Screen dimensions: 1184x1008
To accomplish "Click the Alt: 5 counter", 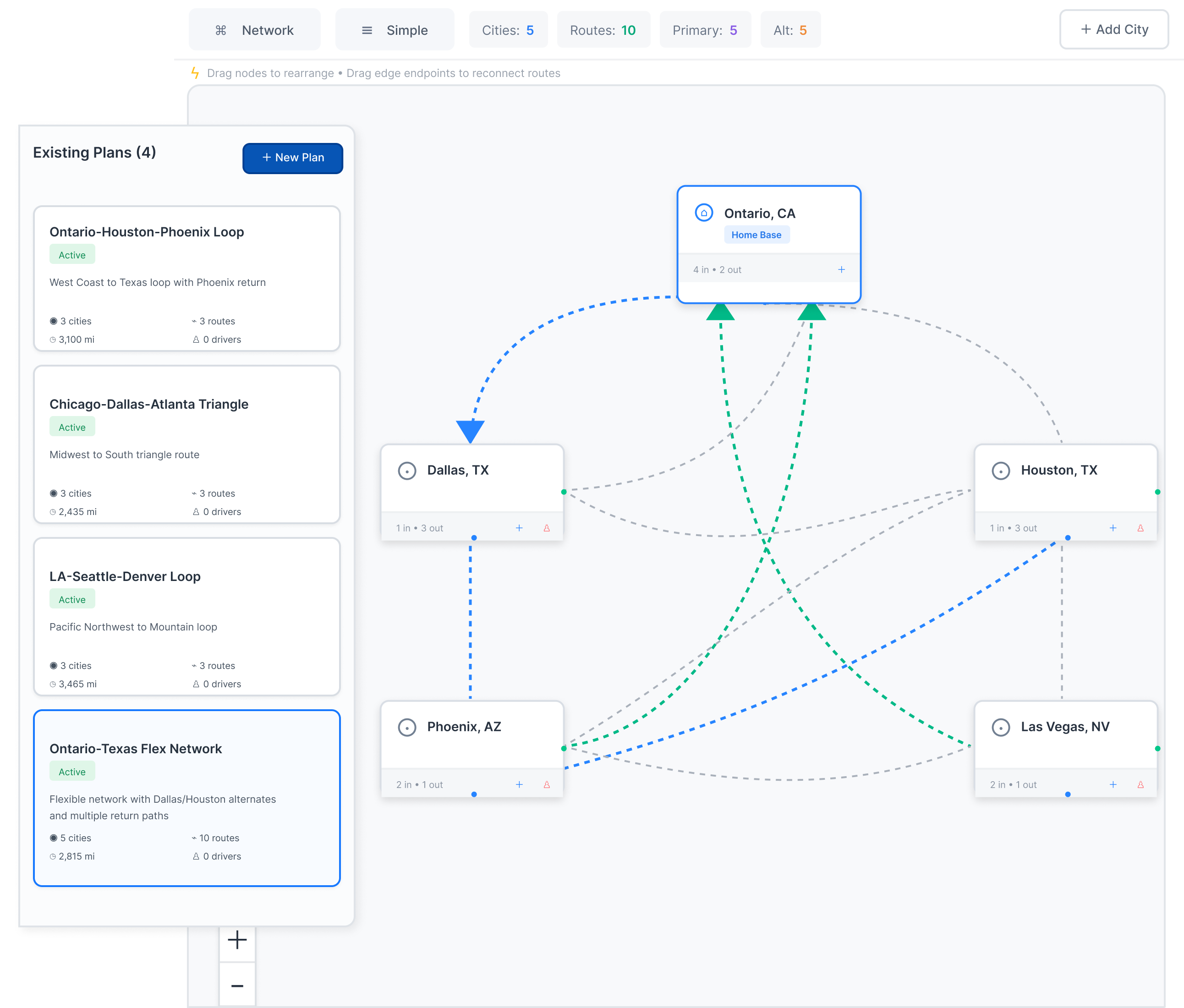I will (x=790, y=30).
